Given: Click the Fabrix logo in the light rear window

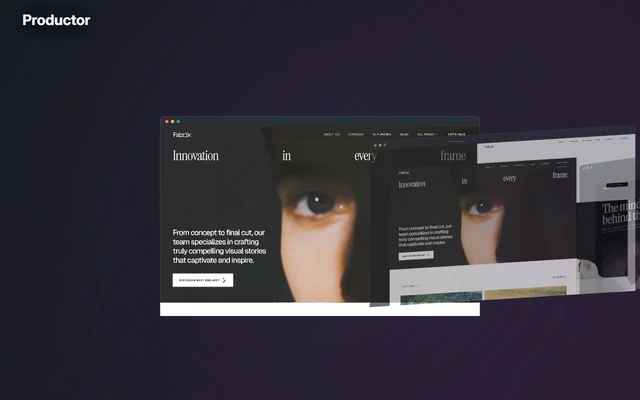Looking at the screenshot, I should point(489,147).
